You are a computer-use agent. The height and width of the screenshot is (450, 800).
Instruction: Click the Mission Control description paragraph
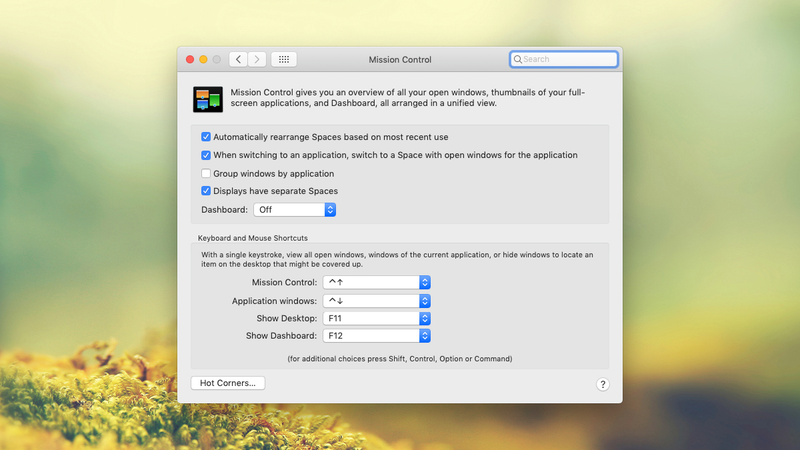tap(408, 97)
